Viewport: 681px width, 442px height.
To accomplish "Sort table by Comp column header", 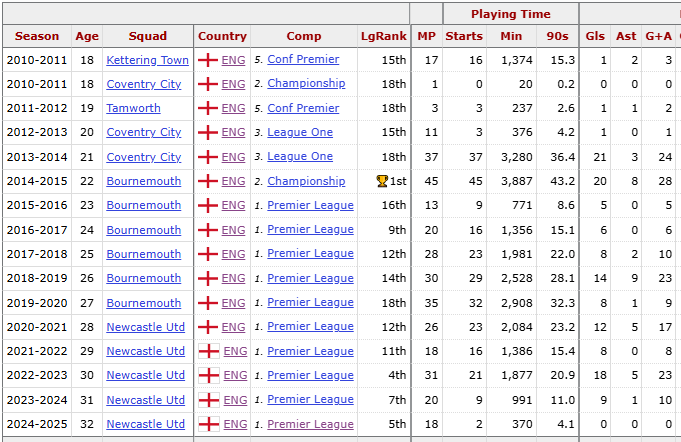I will [x=304, y=36].
